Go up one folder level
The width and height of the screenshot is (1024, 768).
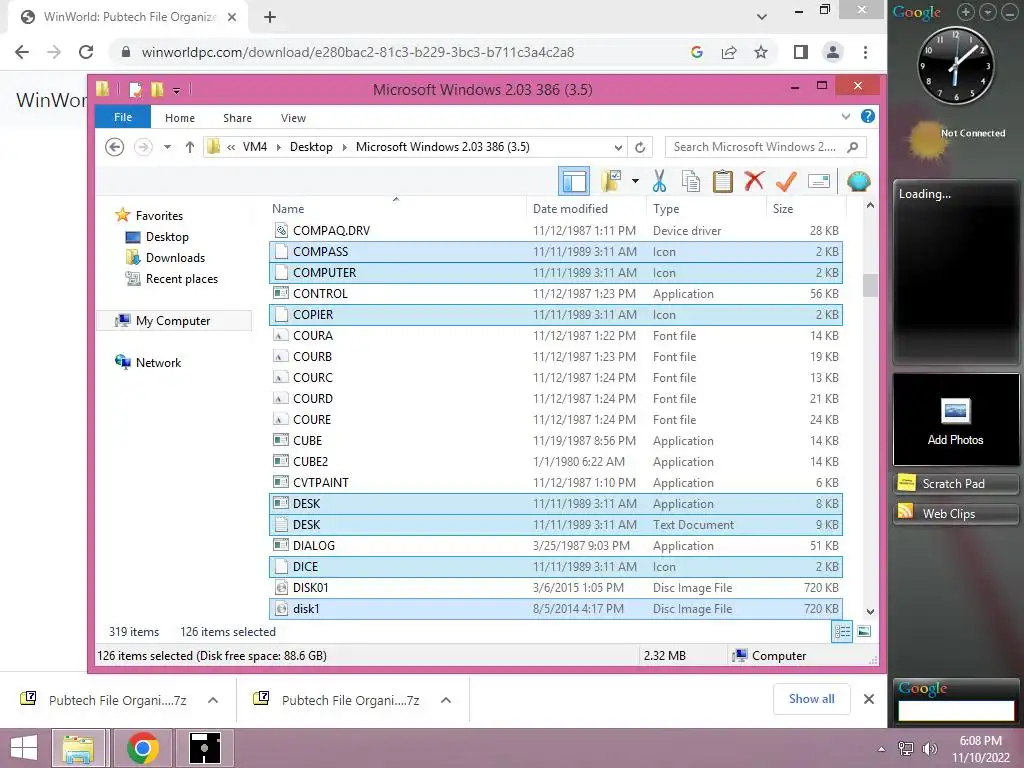(x=189, y=147)
